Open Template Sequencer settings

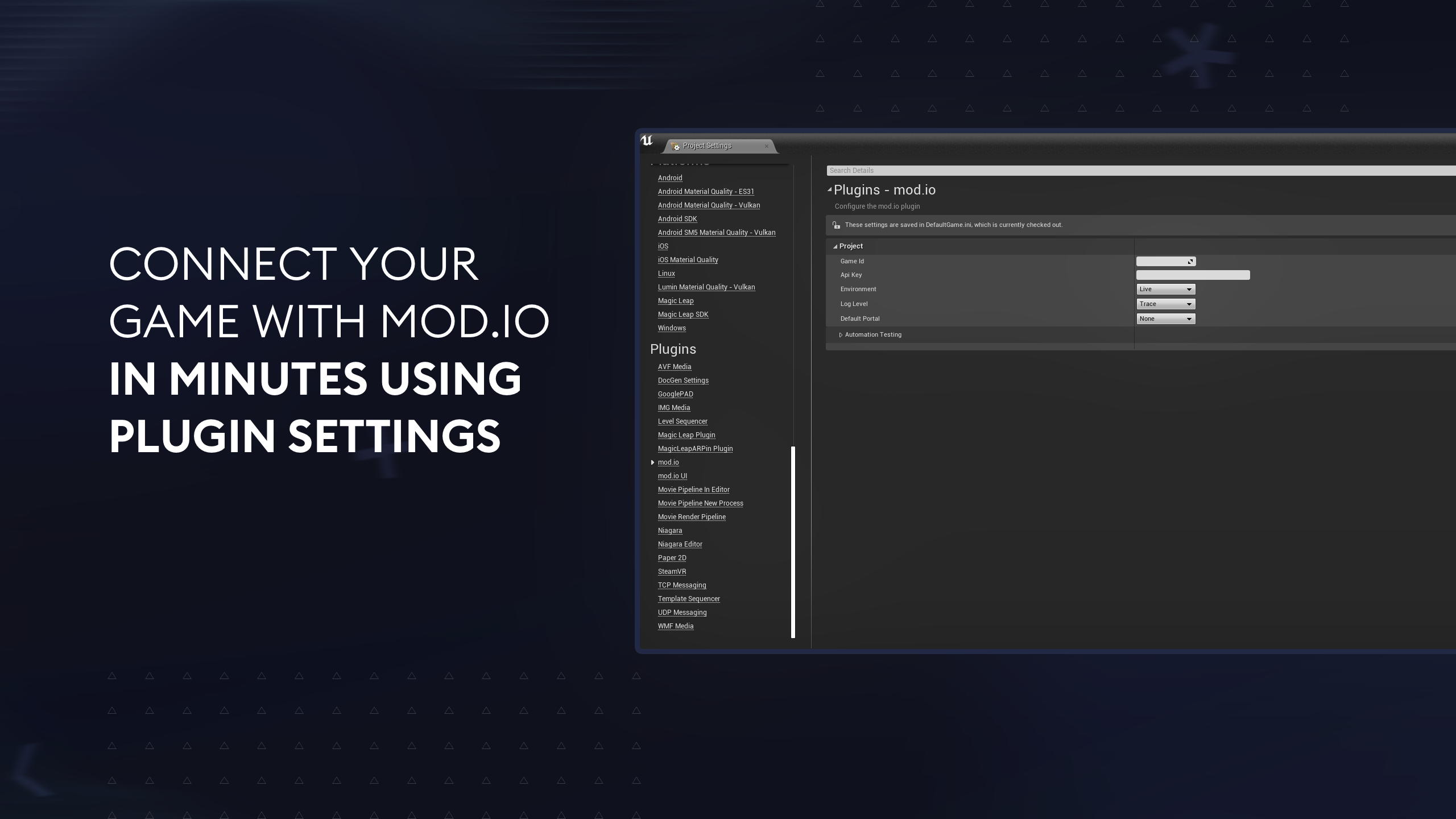point(689,599)
